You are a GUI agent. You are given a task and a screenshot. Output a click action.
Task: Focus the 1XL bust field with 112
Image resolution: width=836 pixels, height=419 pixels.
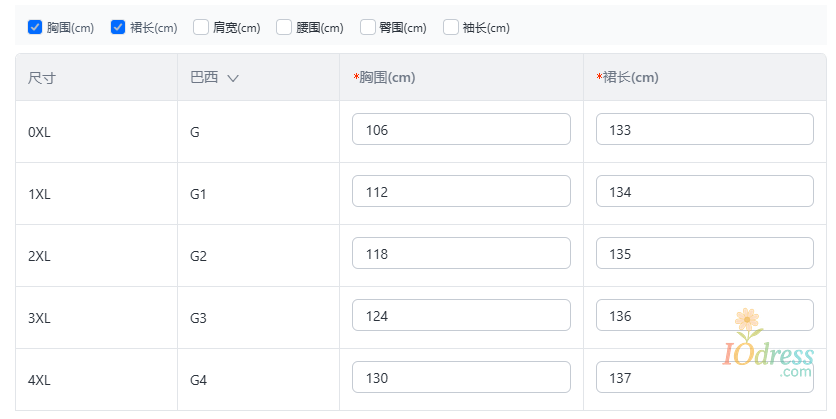click(x=461, y=191)
